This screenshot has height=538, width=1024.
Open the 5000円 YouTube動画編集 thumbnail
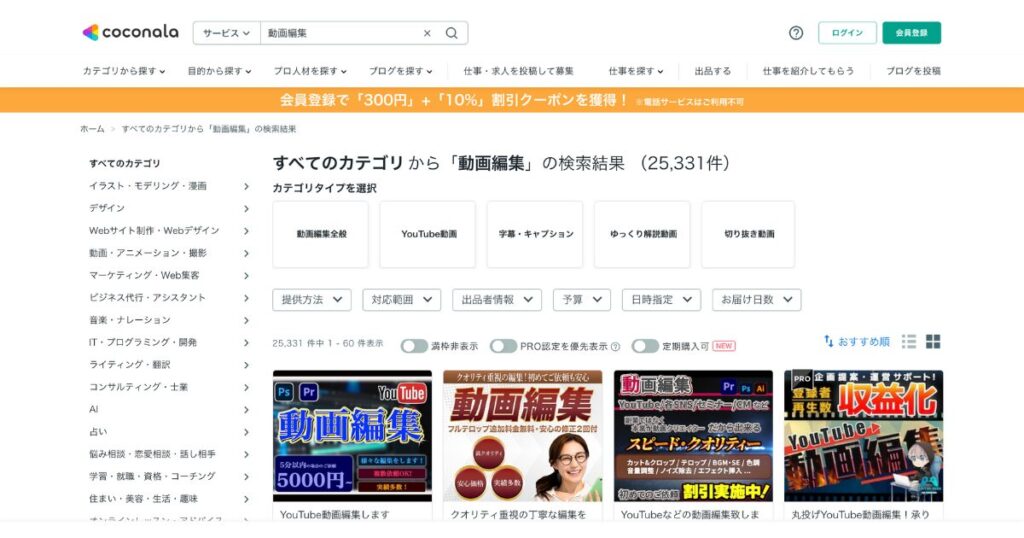[x=353, y=435]
